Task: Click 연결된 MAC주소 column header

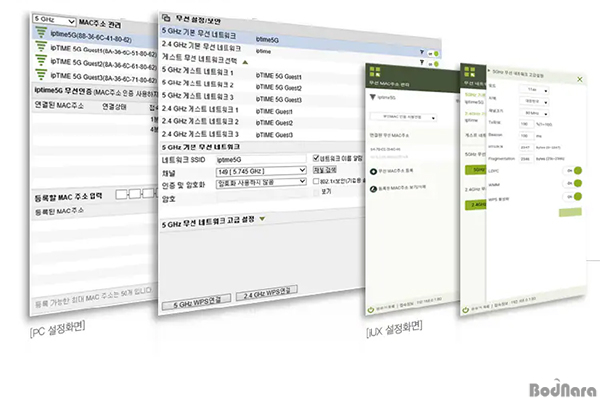Action: click(59, 105)
